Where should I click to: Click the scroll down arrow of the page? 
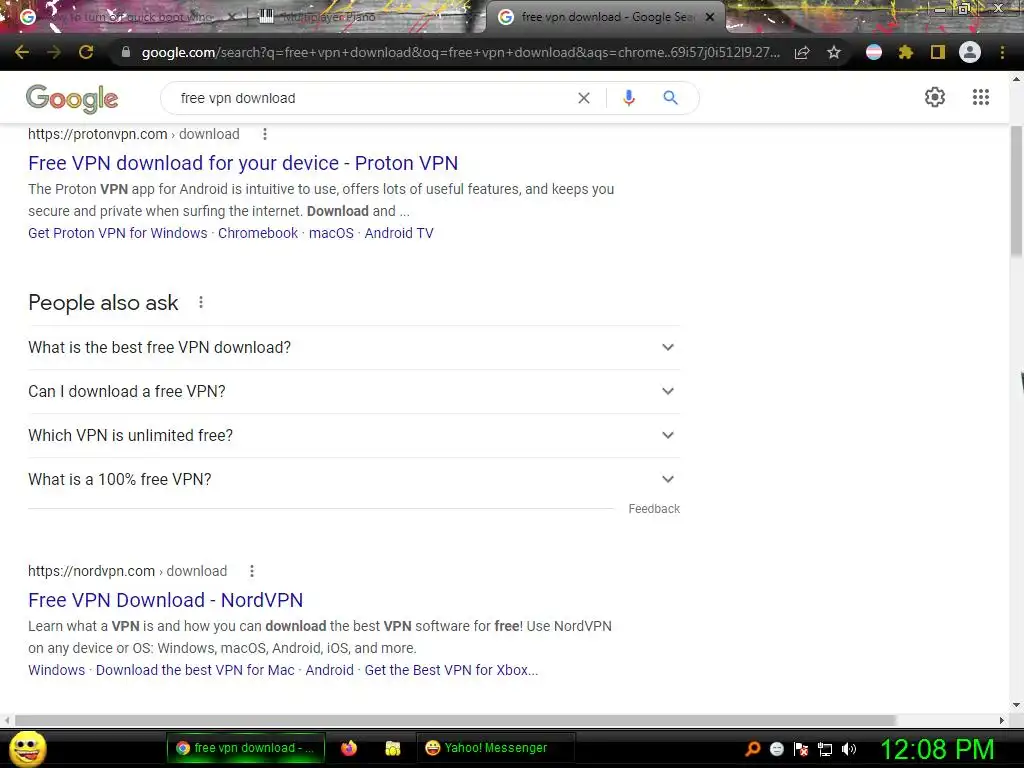click(1016, 705)
